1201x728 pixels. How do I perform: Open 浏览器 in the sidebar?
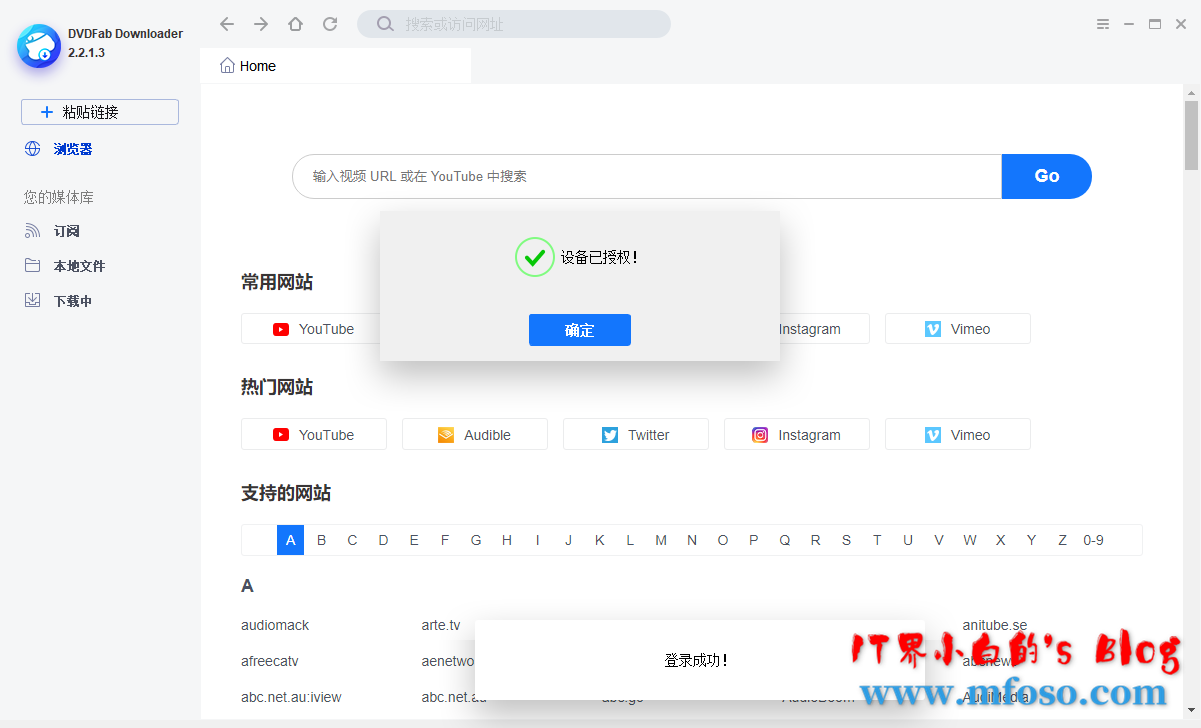point(73,149)
